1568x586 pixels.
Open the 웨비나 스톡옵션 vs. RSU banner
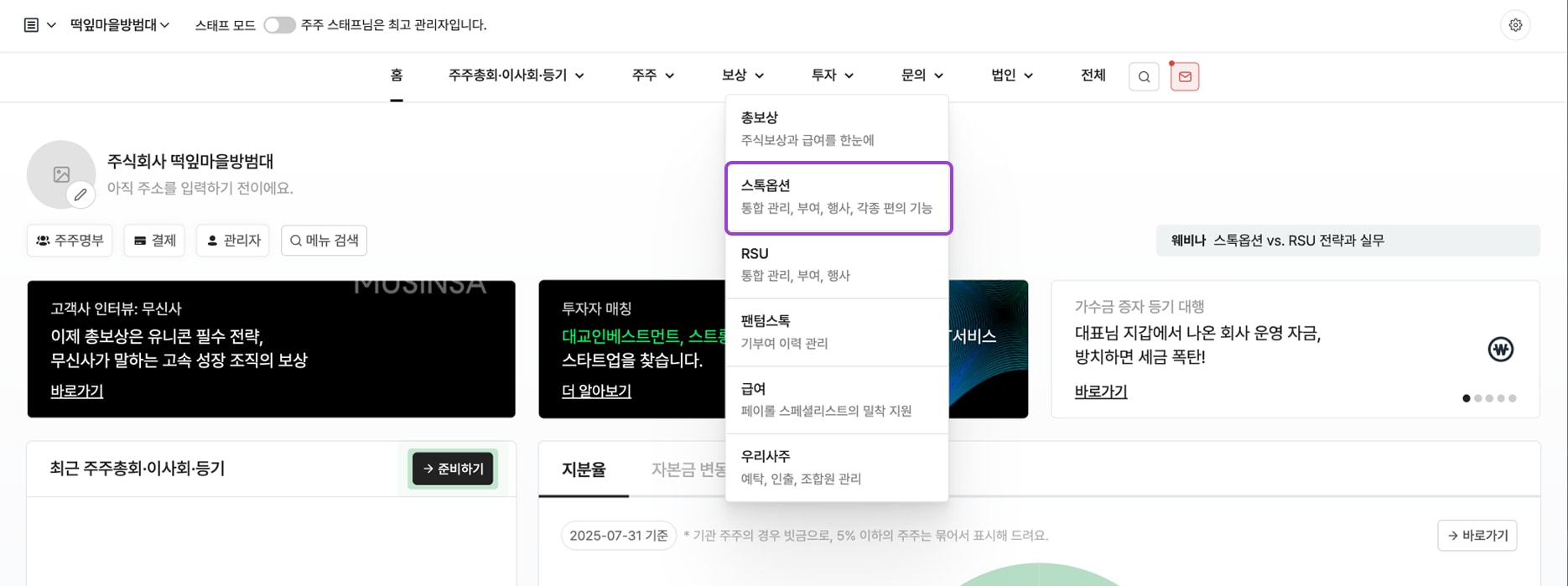(x=1347, y=241)
